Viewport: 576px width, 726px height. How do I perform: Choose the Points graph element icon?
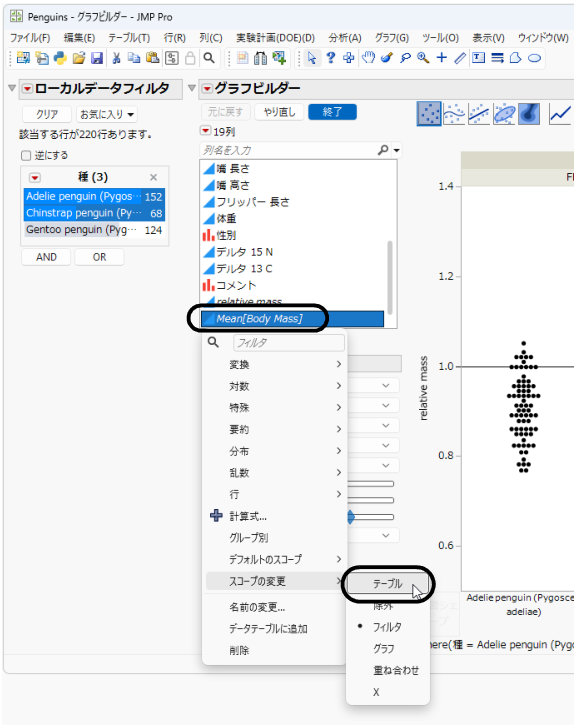point(429,113)
